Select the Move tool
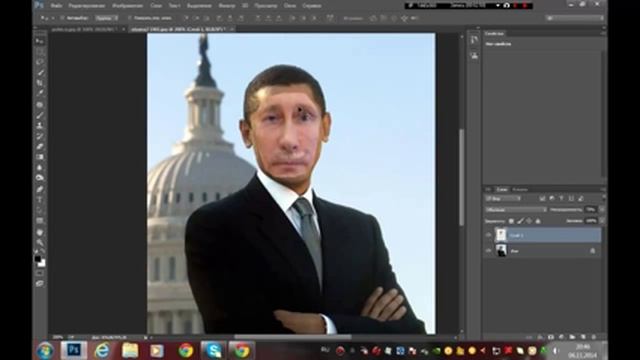640x360 pixels. click(x=40, y=41)
